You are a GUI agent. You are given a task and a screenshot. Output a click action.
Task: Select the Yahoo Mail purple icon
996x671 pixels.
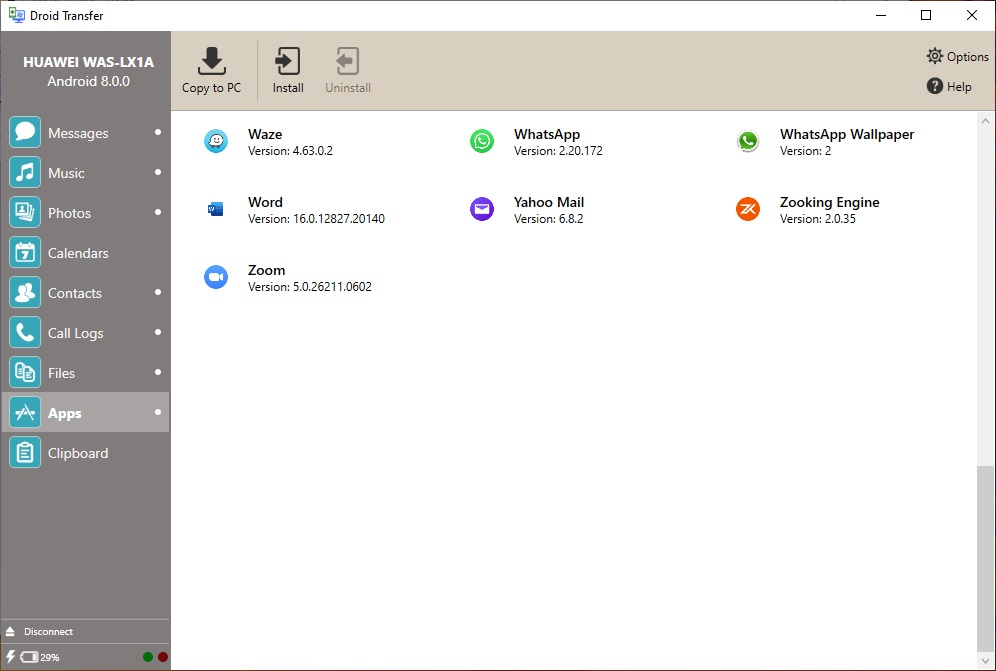[x=482, y=208]
